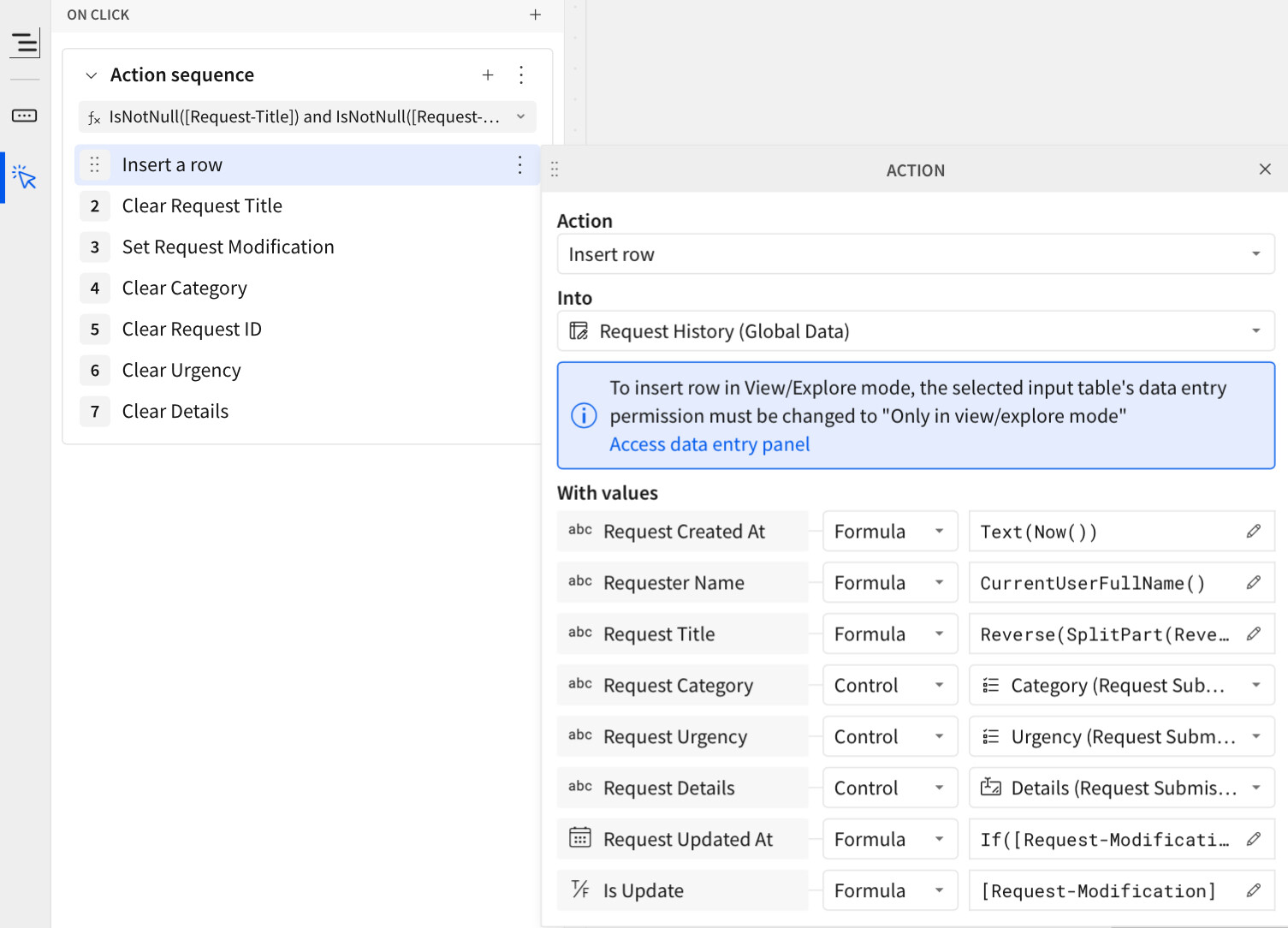Image resolution: width=1288 pixels, height=928 pixels.
Task: Click the calendar icon beside Request Updated At
Action: (x=581, y=839)
